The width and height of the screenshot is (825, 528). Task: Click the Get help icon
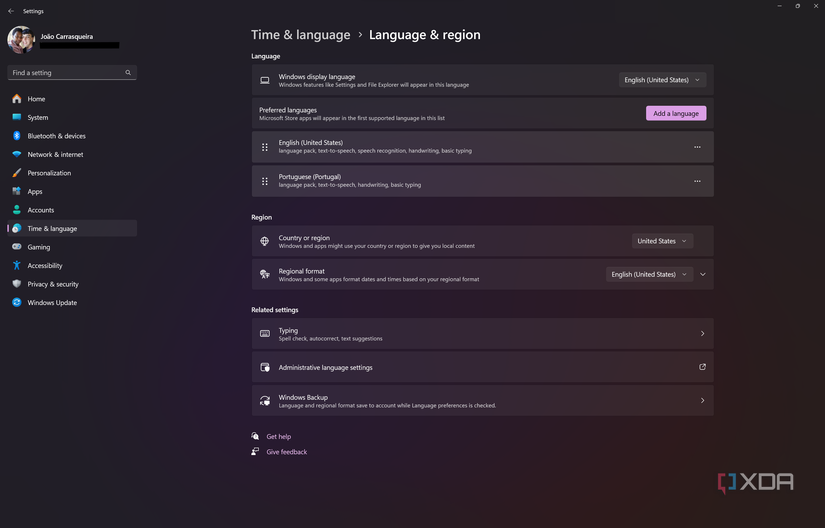255,436
